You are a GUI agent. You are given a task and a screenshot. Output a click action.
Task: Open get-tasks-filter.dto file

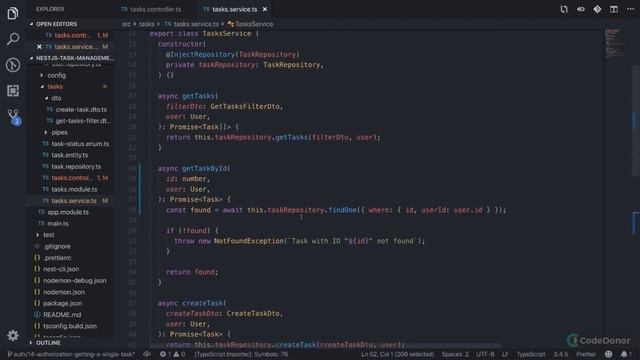[83, 121]
